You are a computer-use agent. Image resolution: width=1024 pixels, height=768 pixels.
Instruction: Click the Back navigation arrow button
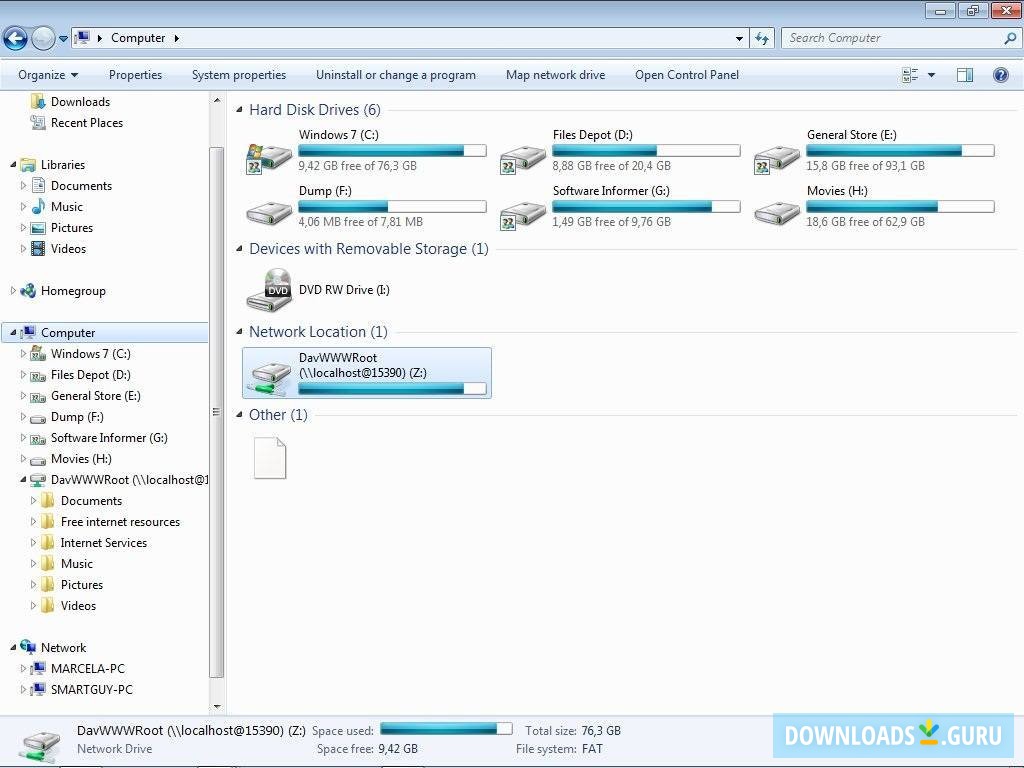pos(16,39)
